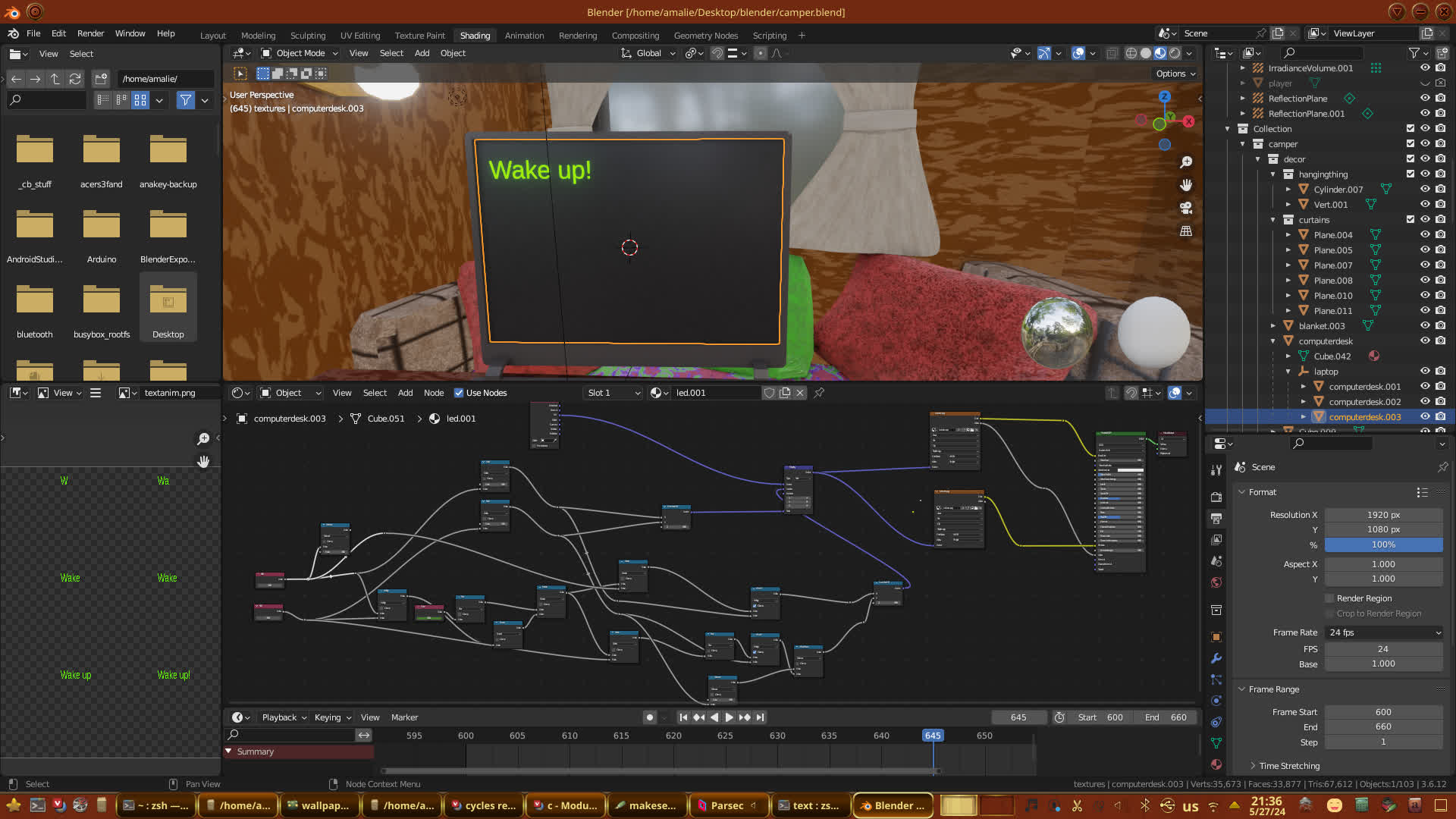The image size is (1456, 819).
Task: Switch to the Compositing workspace tab
Action: [635, 36]
